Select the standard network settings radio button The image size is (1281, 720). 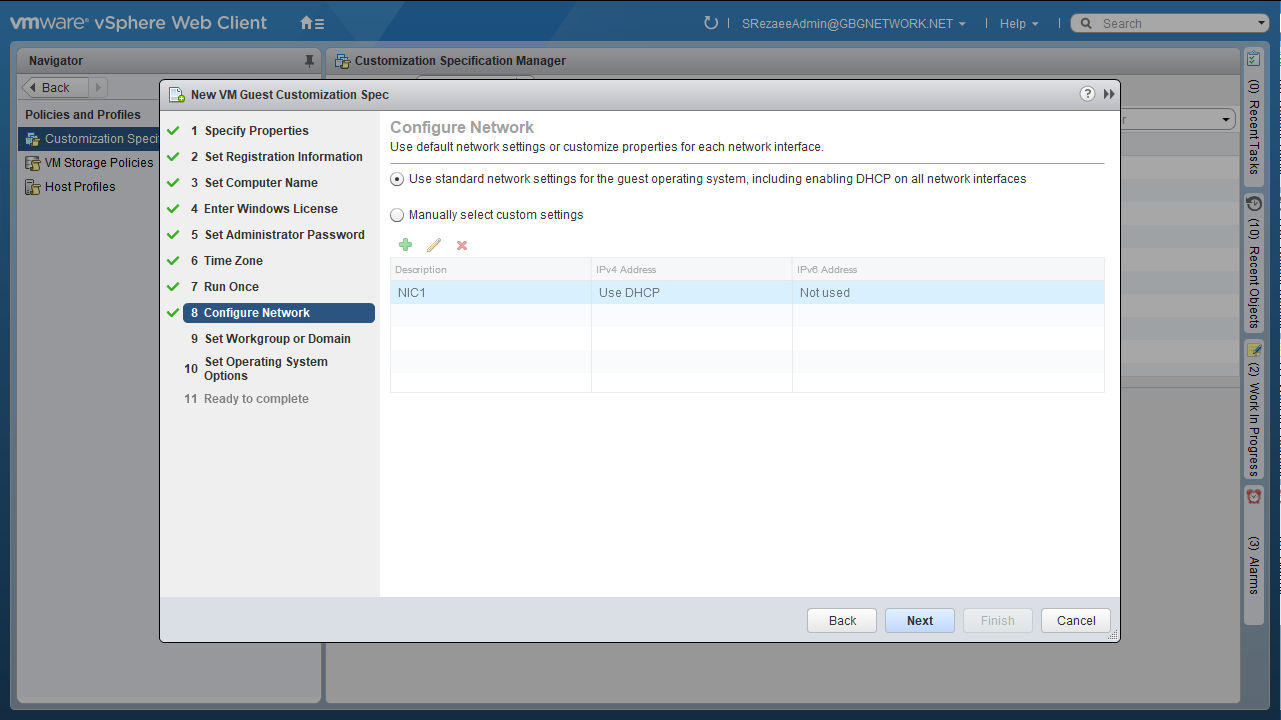click(397, 179)
